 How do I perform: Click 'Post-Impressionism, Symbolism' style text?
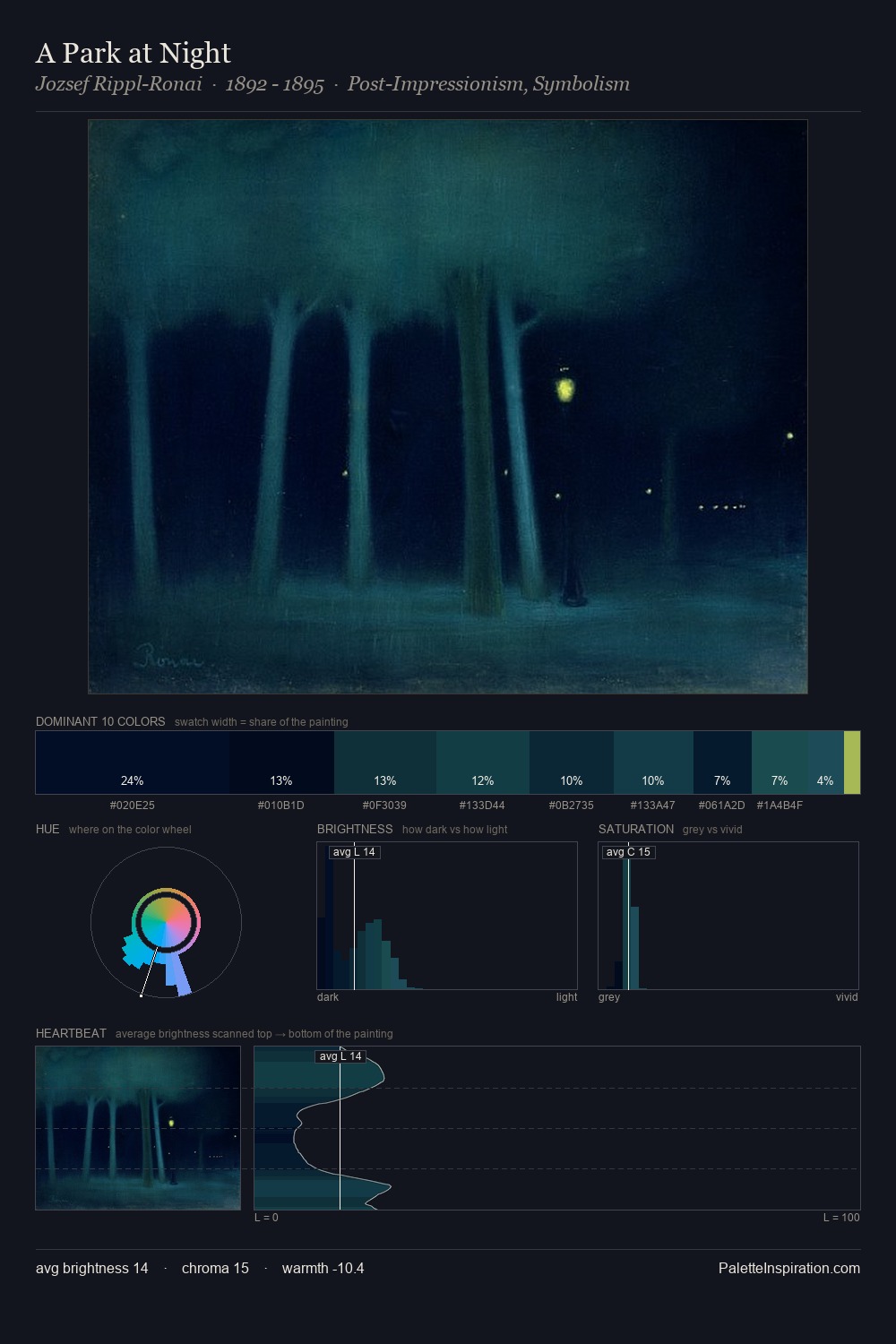(x=488, y=84)
